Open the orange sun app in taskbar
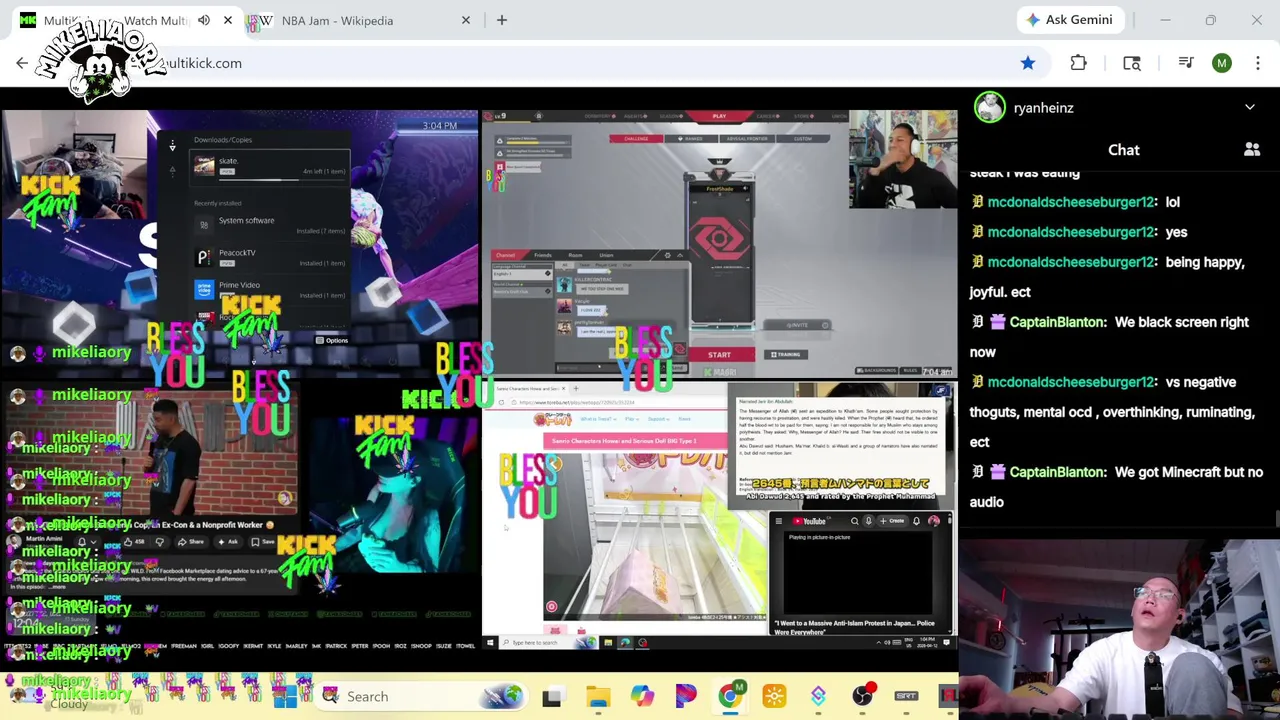The height and width of the screenshot is (720, 1280). pyautogui.click(x=774, y=696)
